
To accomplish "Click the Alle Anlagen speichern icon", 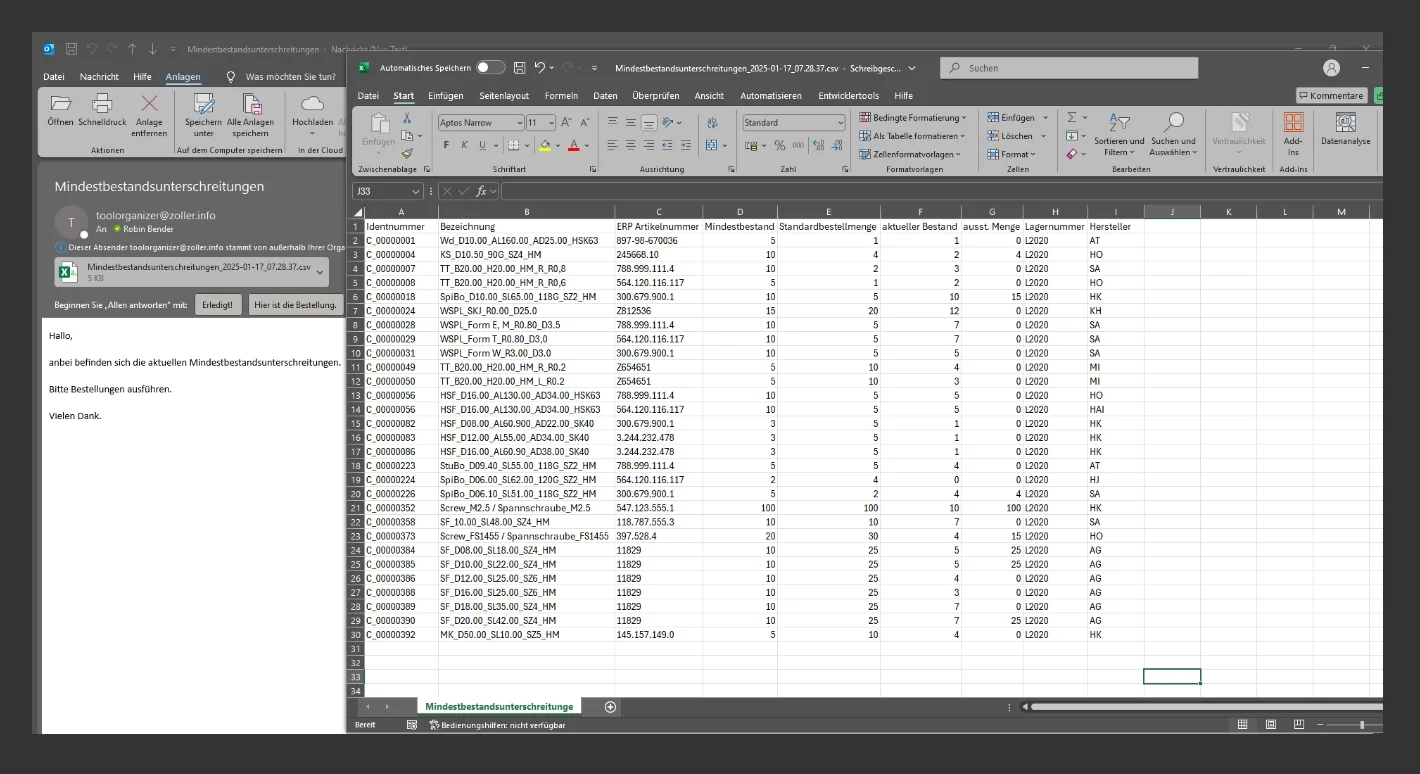I will 250,103.
